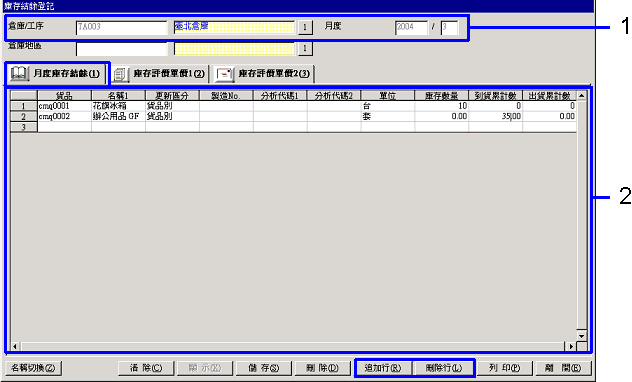Click the 庫存數量 column header
Image resolution: width=632 pixels, height=382 pixels.
(x=441, y=96)
